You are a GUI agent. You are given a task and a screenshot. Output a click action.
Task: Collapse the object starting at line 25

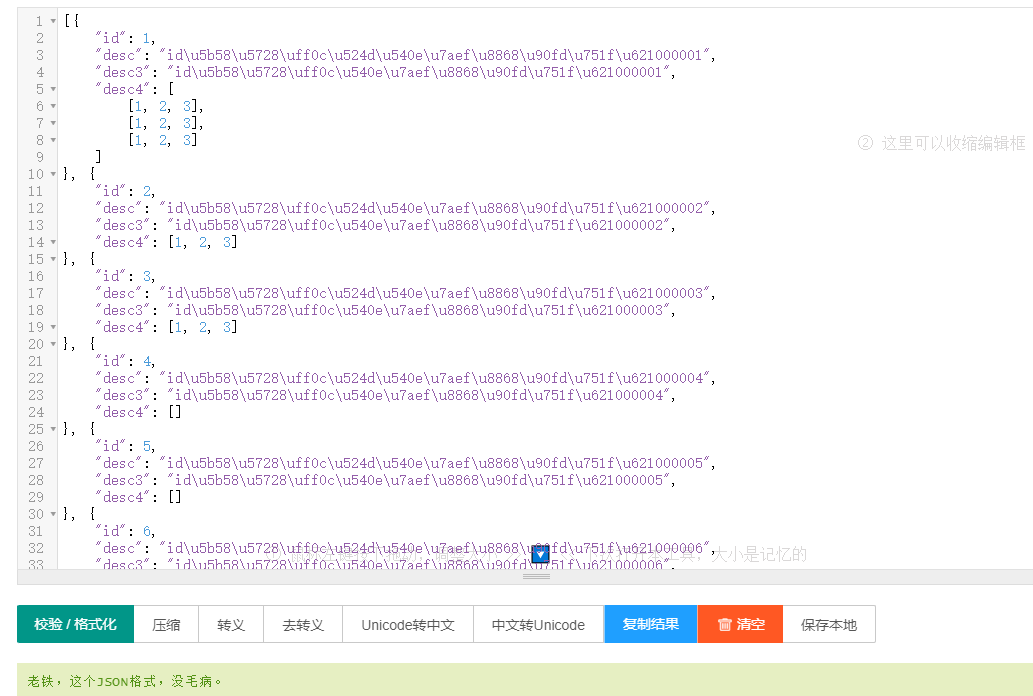pyautogui.click(x=52, y=428)
